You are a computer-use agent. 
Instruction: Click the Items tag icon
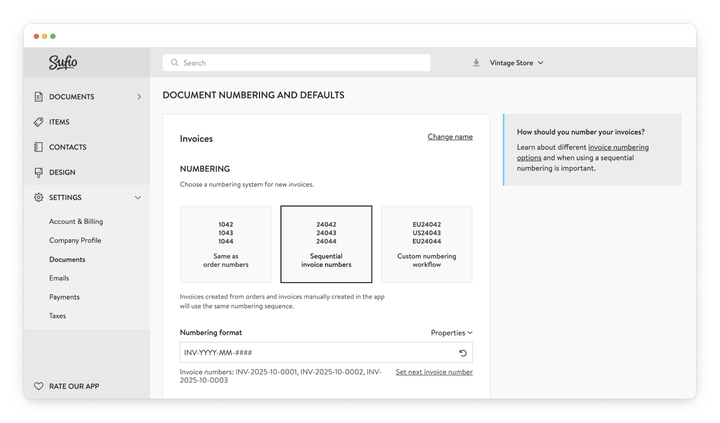pos(39,122)
